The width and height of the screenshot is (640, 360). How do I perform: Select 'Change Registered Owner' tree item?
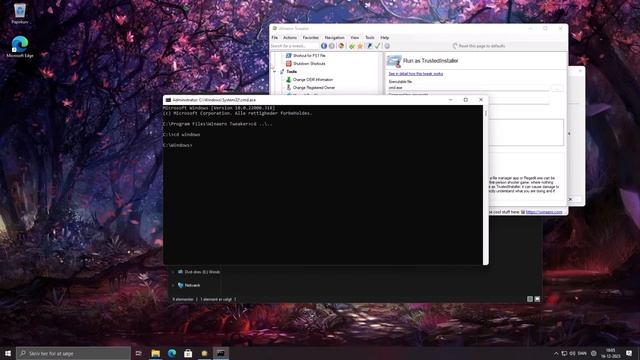click(x=314, y=88)
